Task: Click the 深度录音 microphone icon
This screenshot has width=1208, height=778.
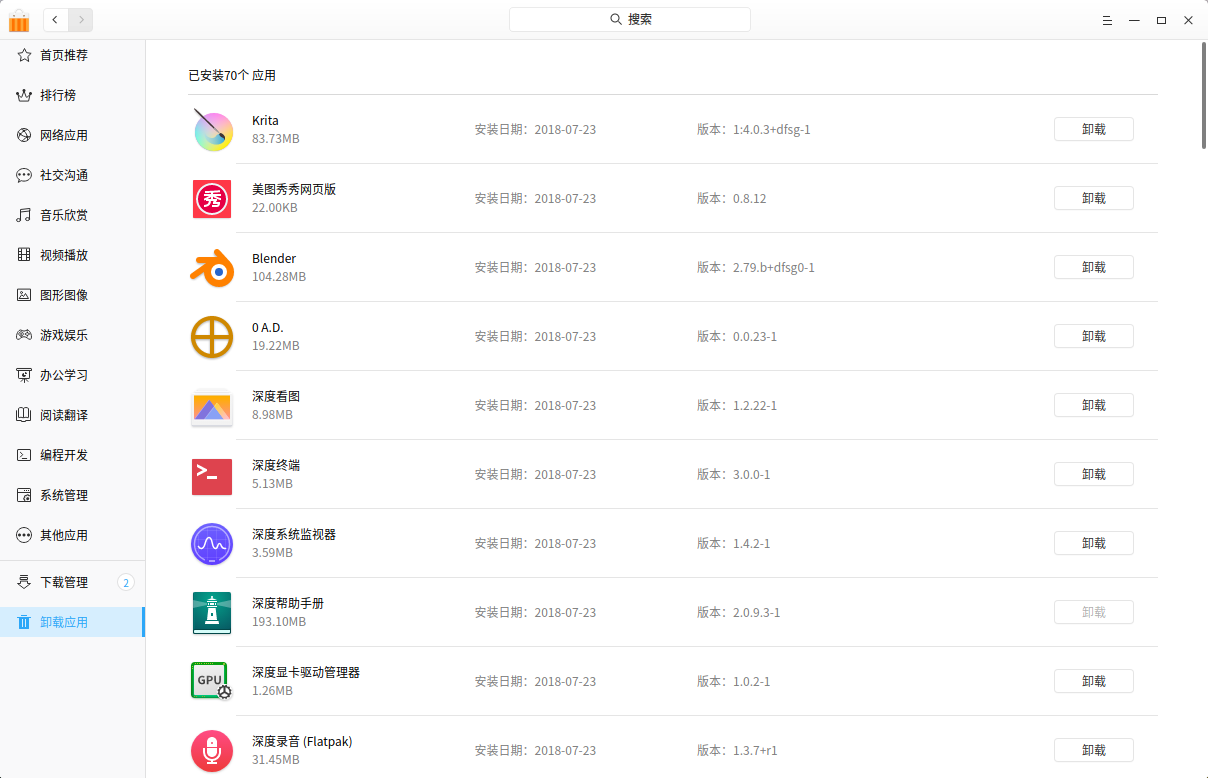Action: 212,750
